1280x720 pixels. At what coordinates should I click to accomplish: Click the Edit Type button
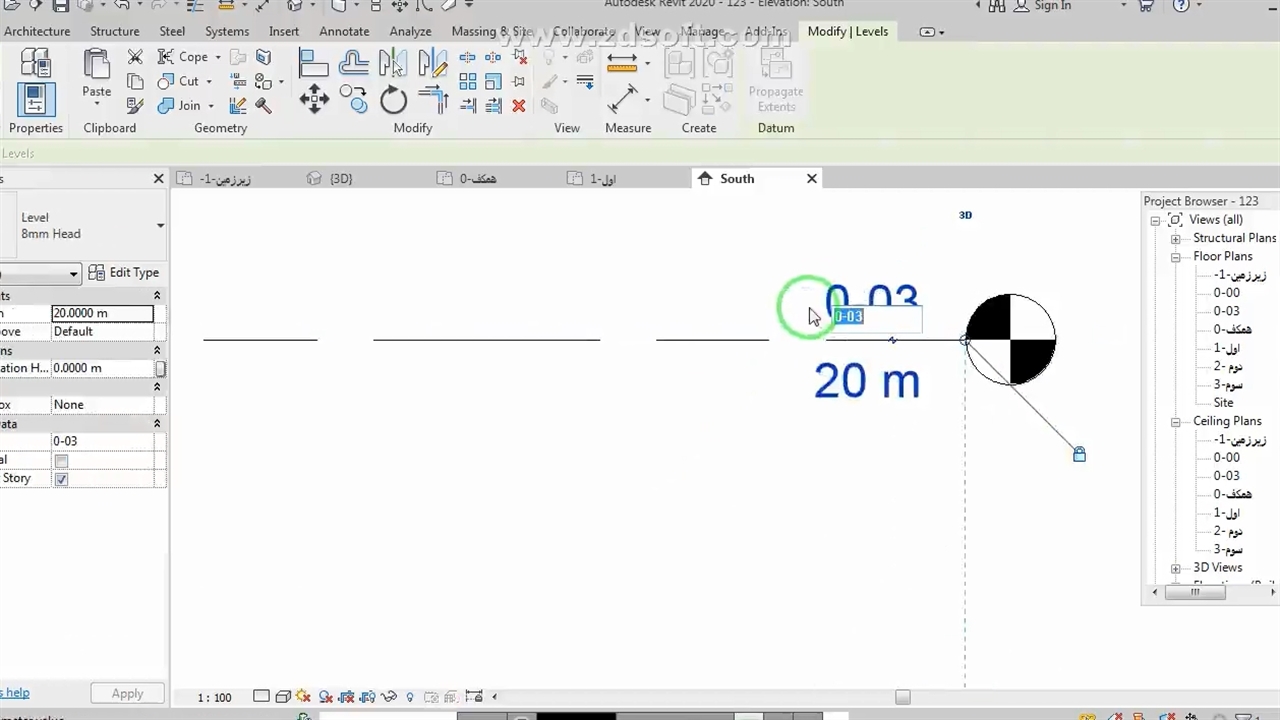point(124,273)
